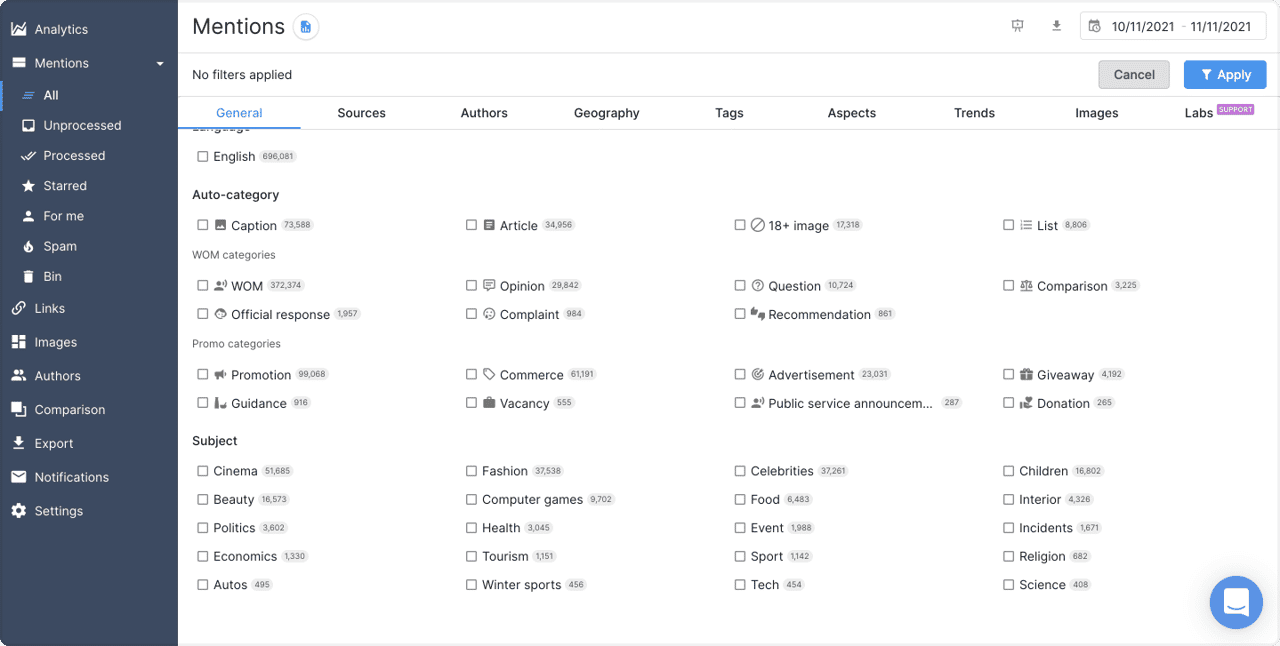
Task: Check the Guidance checkbox
Action: pos(203,403)
